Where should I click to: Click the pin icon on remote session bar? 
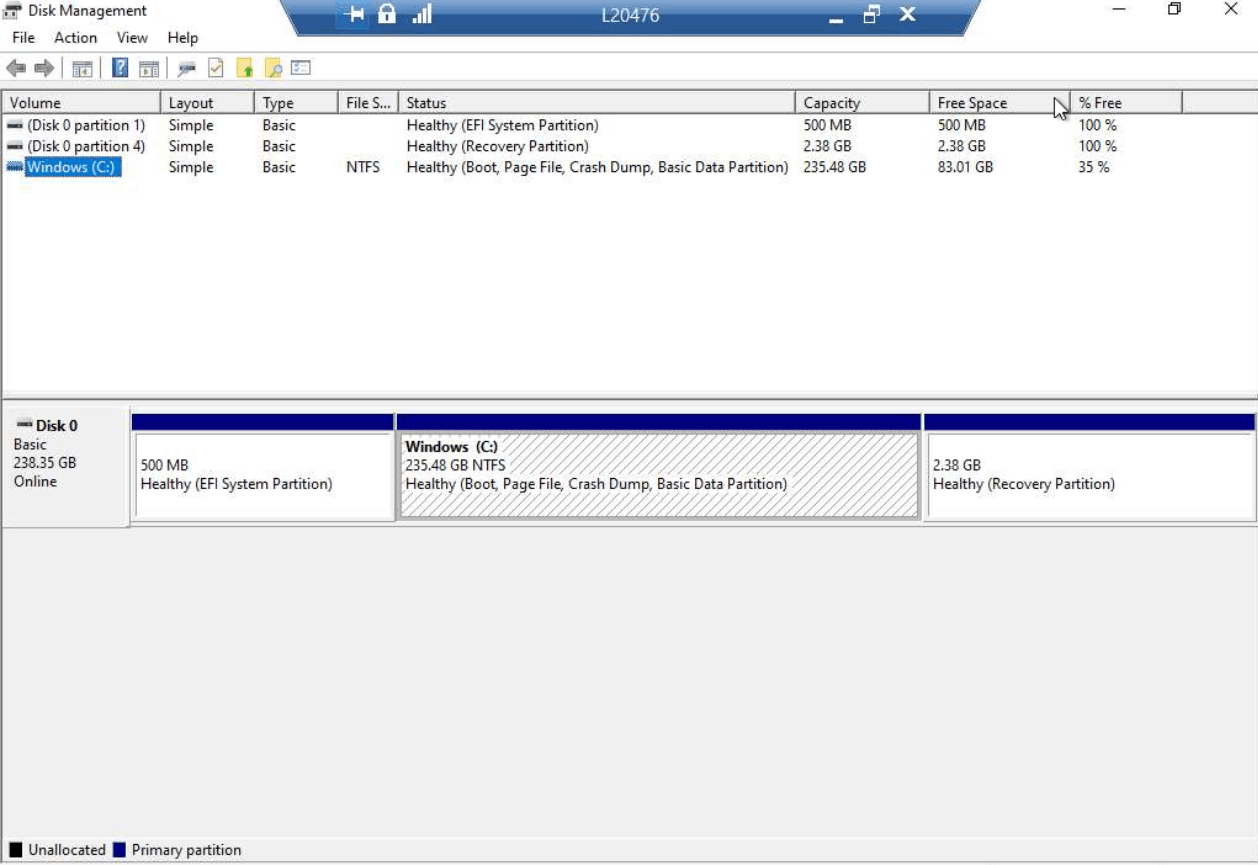point(355,15)
